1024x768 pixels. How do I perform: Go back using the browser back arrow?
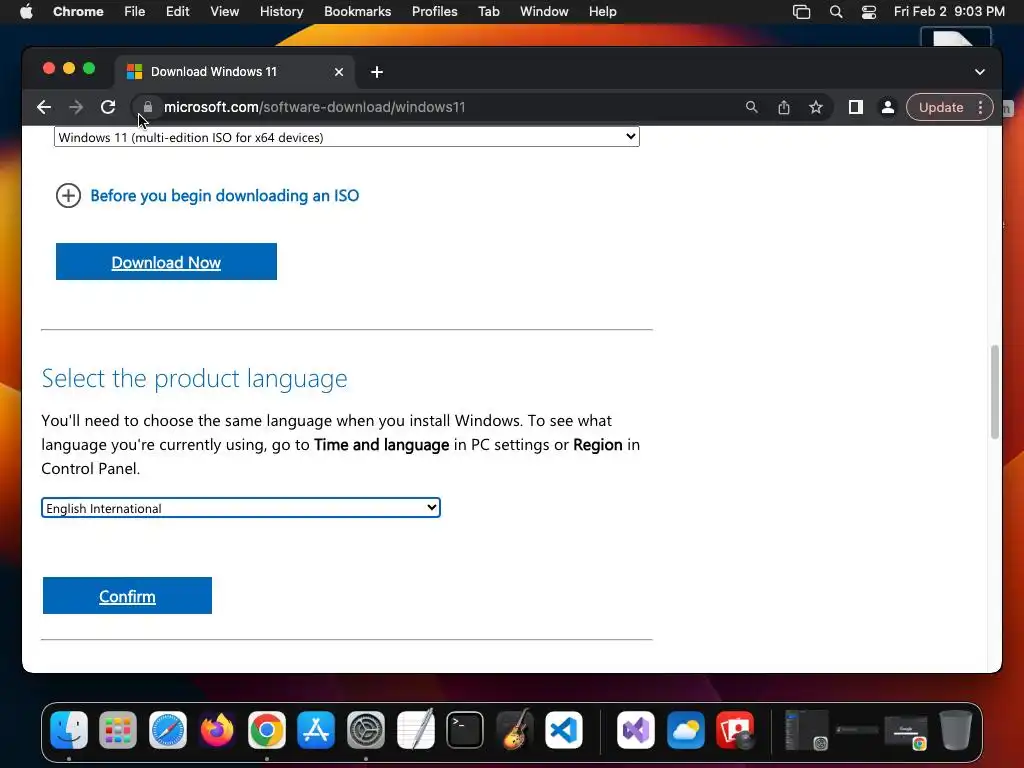tap(44, 107)
